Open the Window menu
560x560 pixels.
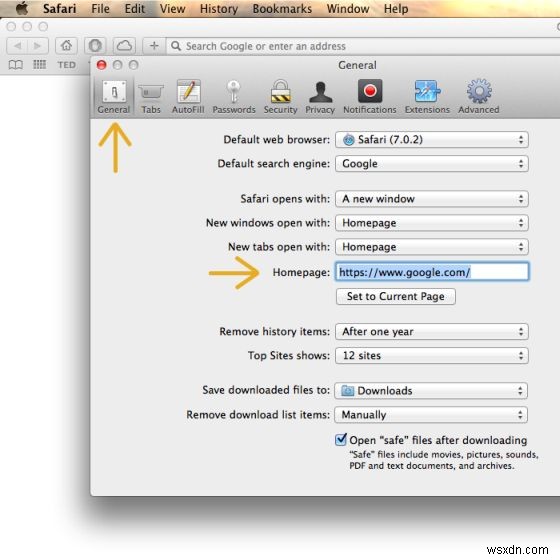click(348, 9)
